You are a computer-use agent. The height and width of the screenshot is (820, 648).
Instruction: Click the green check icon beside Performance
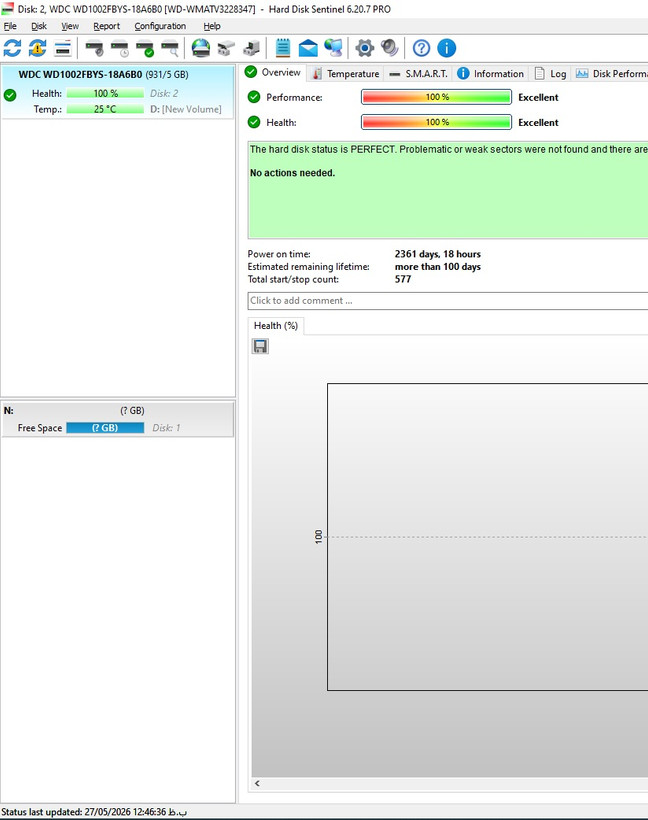coord(254,97)
